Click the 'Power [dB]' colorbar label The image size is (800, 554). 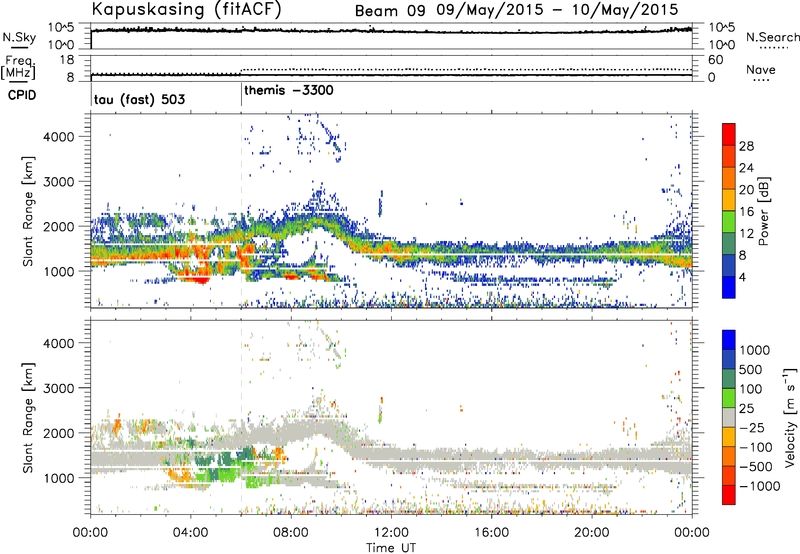pyautogui.click(x=763, y=211)
